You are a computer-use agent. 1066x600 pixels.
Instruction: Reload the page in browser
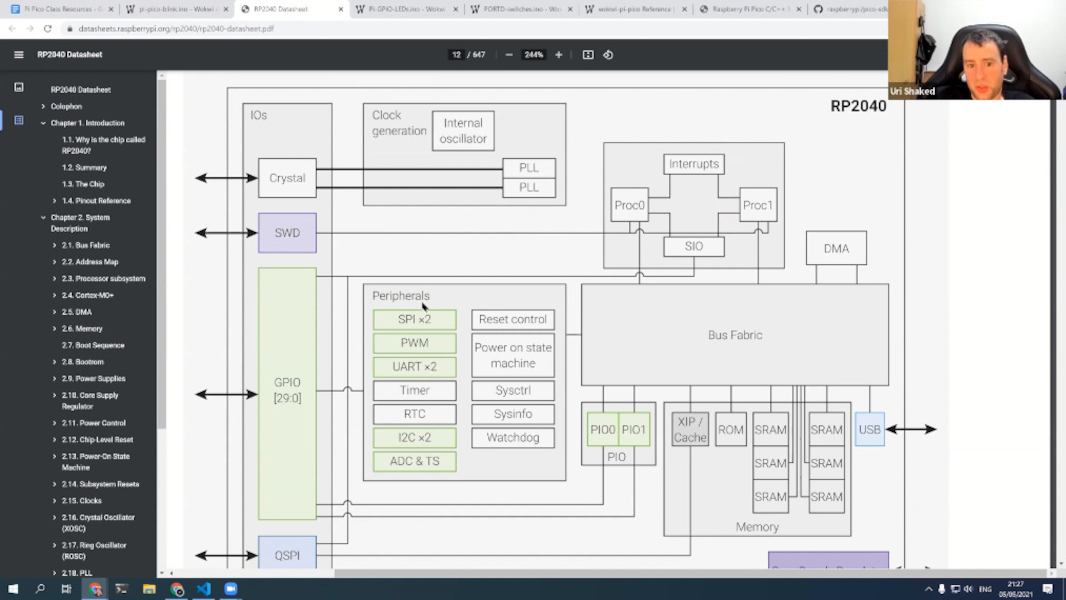47,29
